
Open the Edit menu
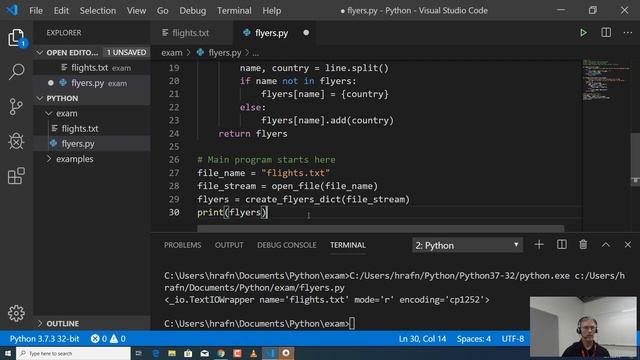[61, 10]
